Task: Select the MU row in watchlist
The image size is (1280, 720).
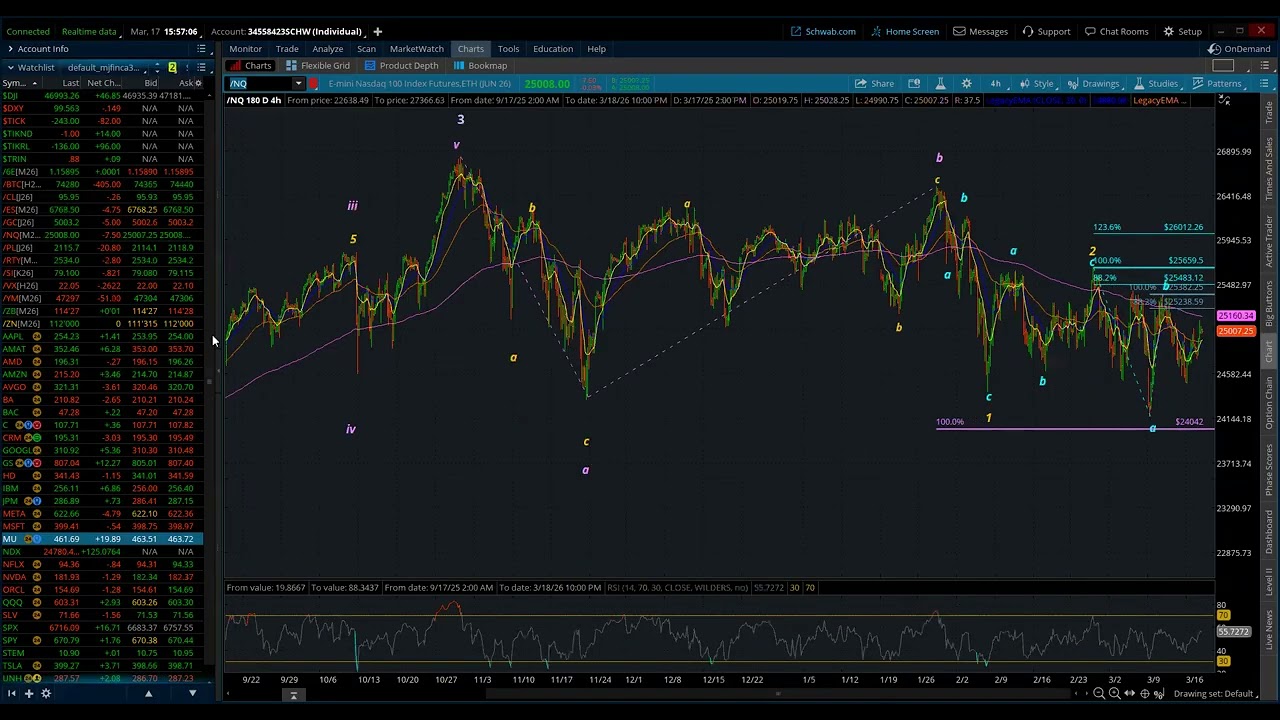Action: (101, 539)
